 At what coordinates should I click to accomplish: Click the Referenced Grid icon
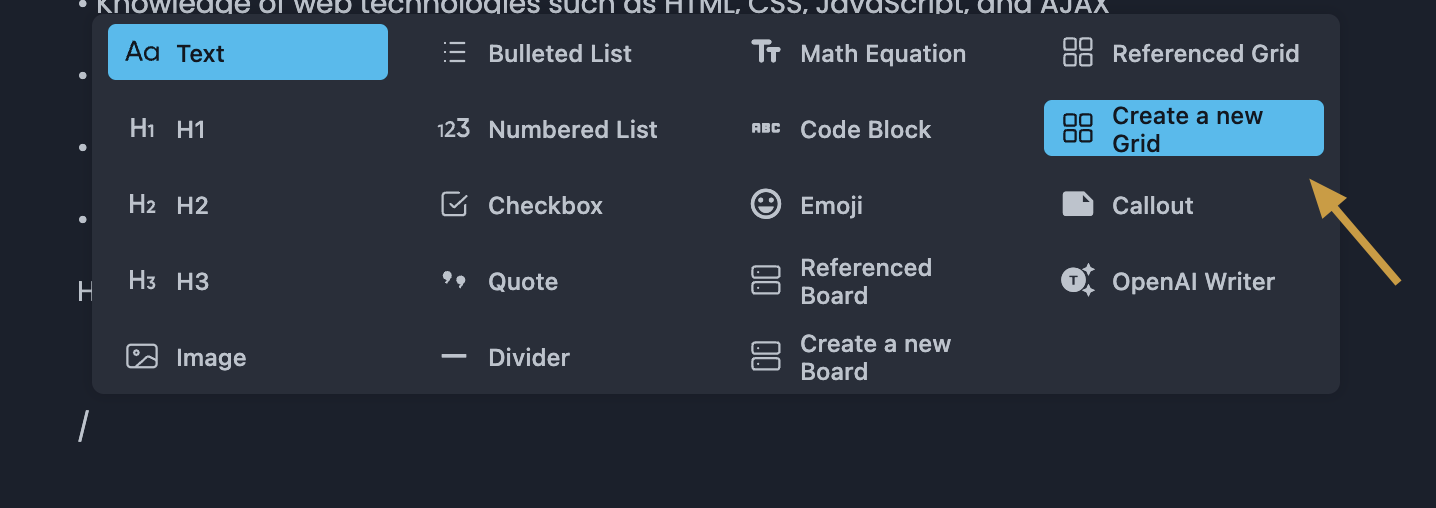coord(1078,53)
